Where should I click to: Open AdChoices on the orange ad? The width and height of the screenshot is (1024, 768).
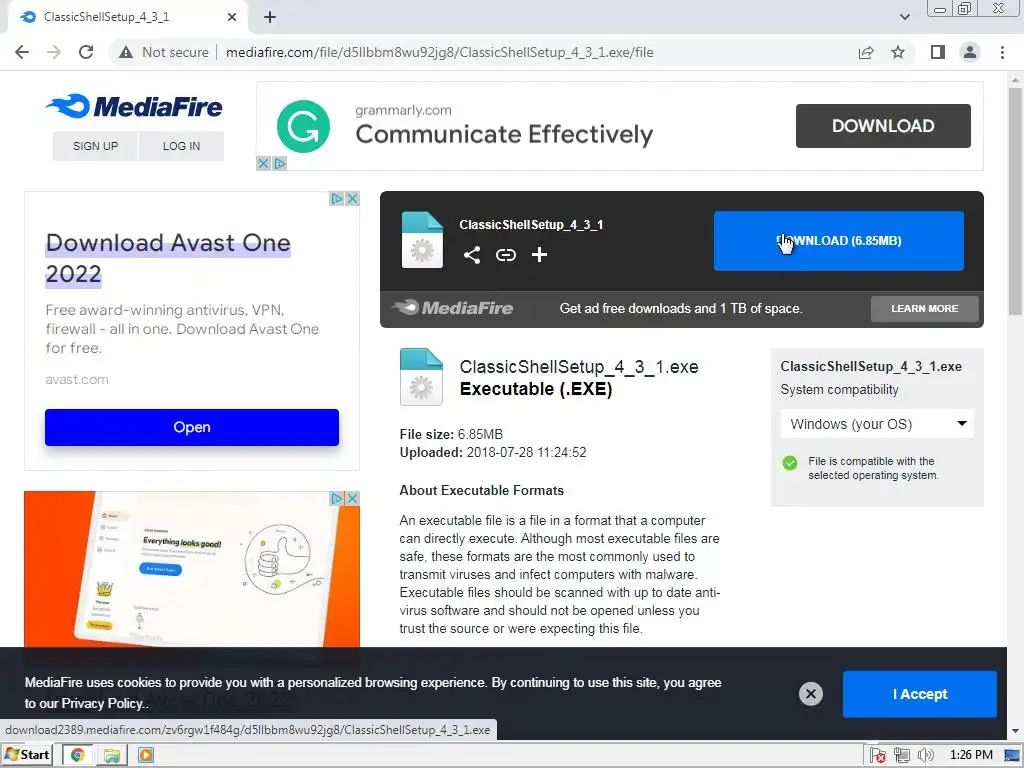(336, 498)
